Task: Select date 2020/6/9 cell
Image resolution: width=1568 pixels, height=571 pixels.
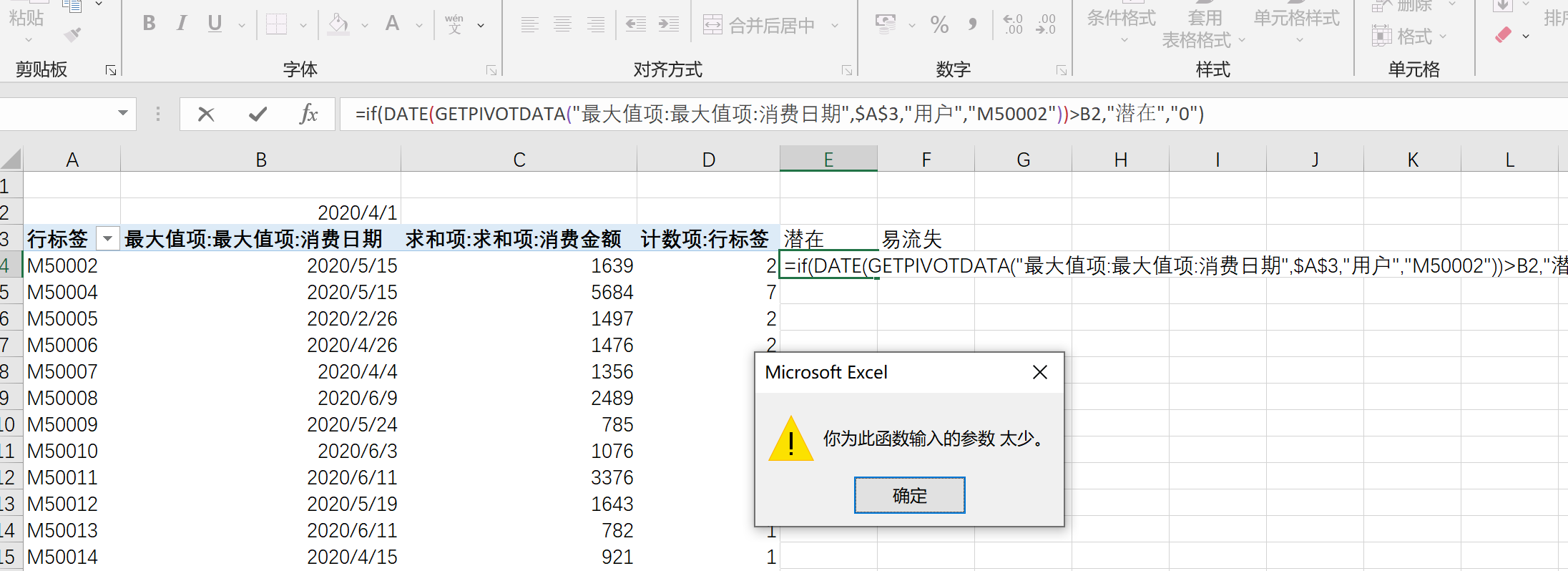Action: (261, 398)
